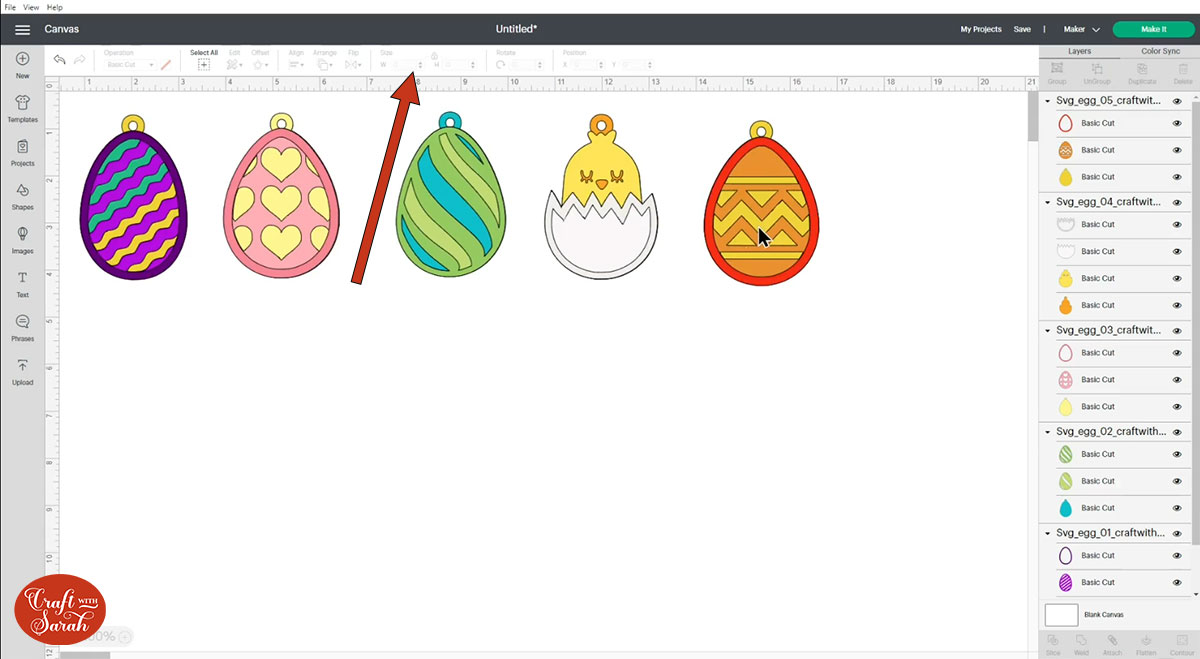Hide the top Svg_egg_05 layer

coord(1178,100)
